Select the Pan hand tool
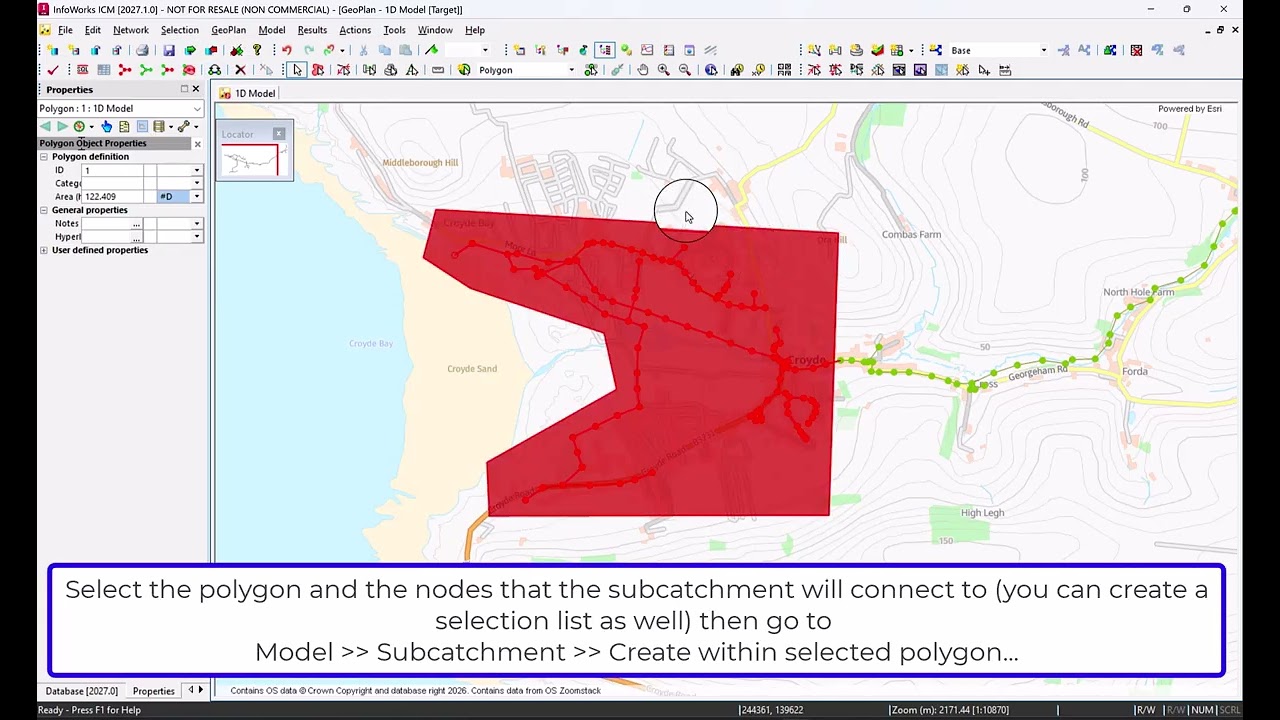 [642, 70]
